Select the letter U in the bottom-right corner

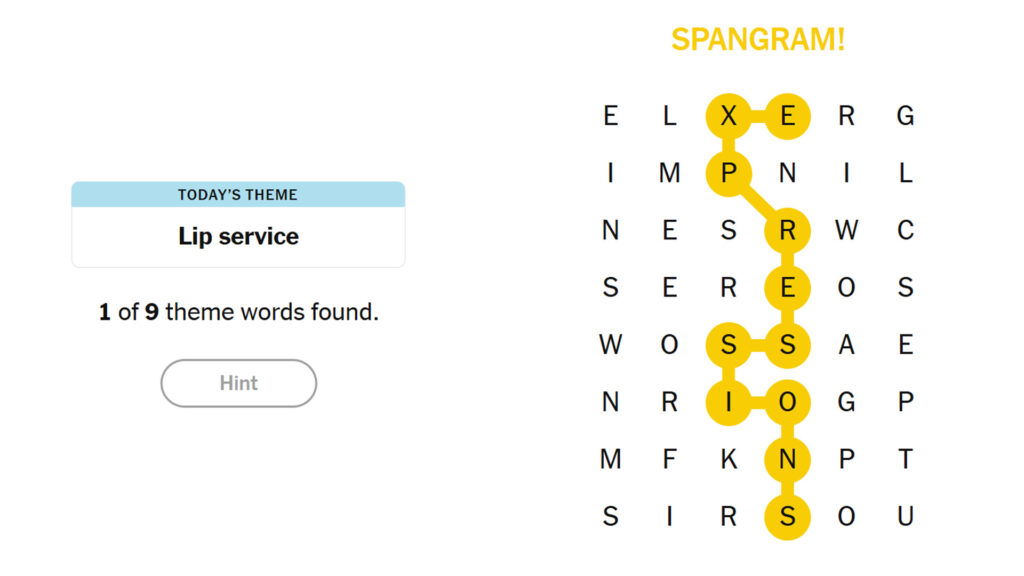pyautogui.click(x=906, y=517)
